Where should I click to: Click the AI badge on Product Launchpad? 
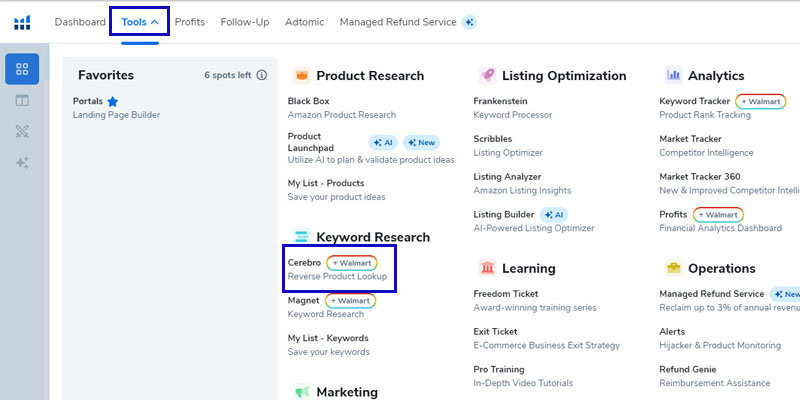coord(383,143)
